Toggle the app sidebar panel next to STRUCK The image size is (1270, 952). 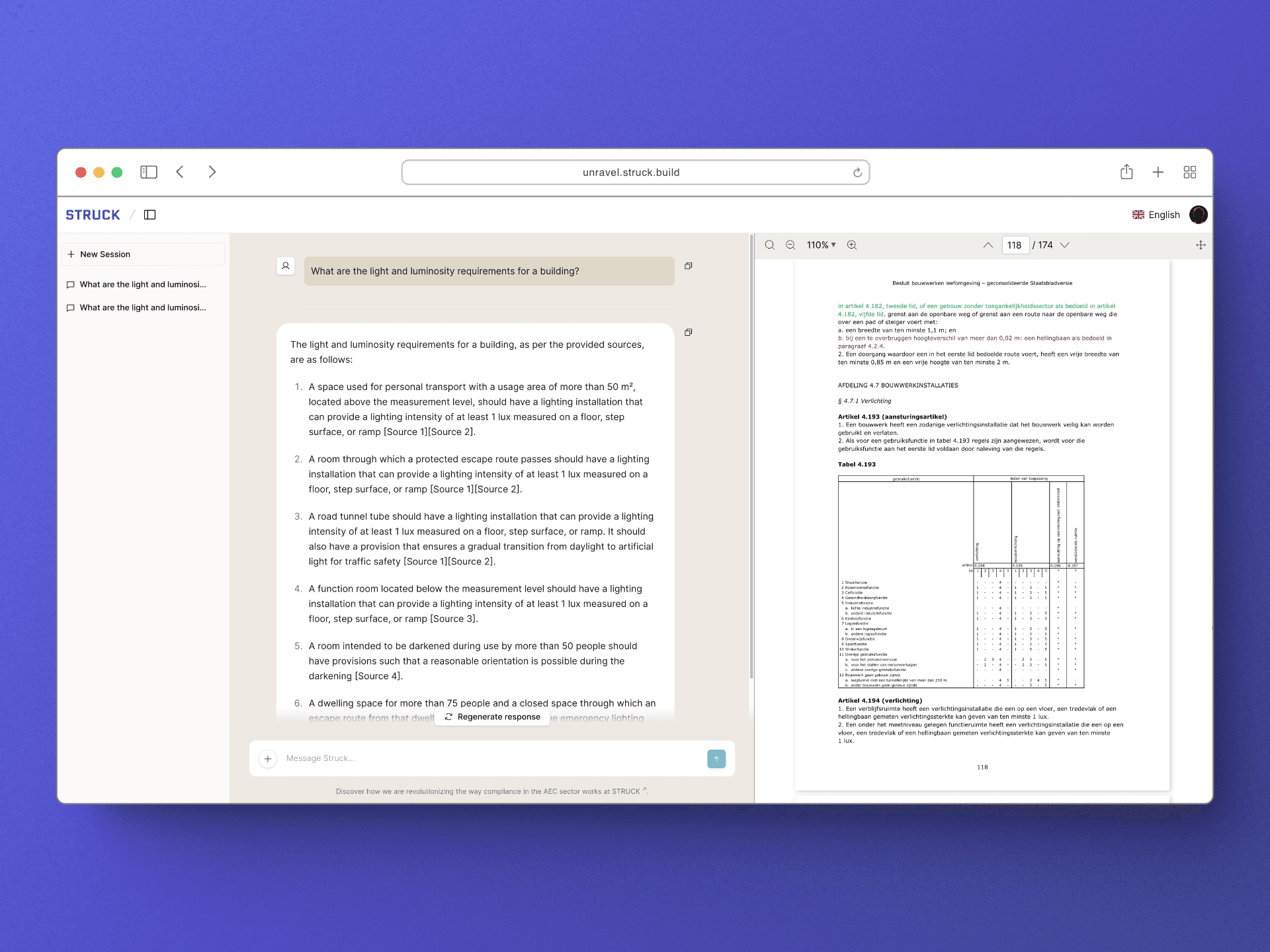pyautogui.click(x=149, y=215)
